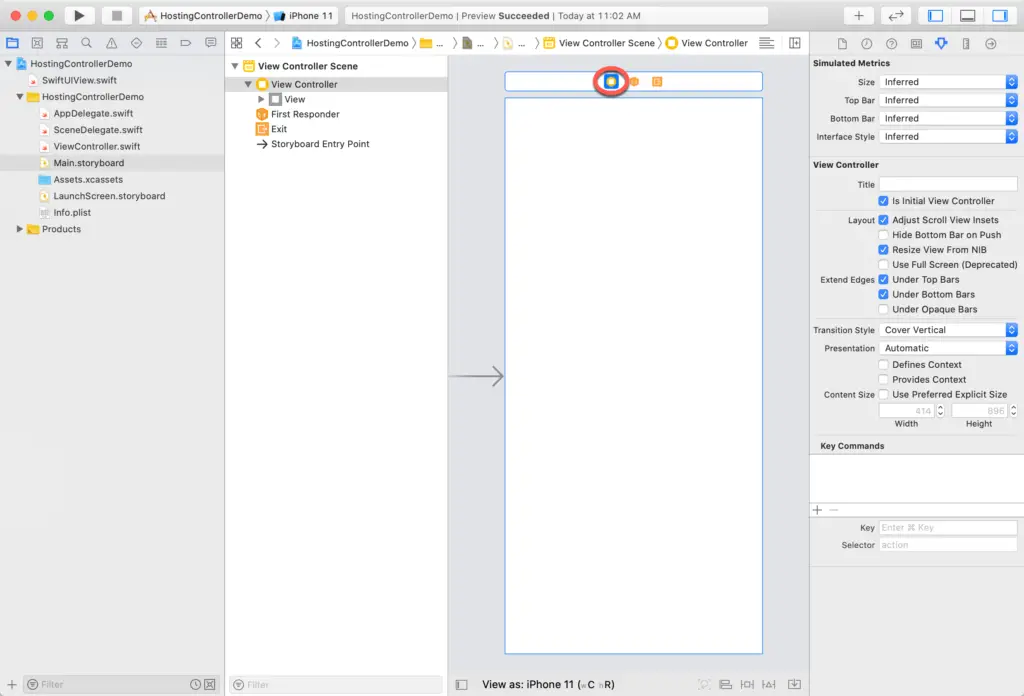Toggle Resize View From NIB

883,250
